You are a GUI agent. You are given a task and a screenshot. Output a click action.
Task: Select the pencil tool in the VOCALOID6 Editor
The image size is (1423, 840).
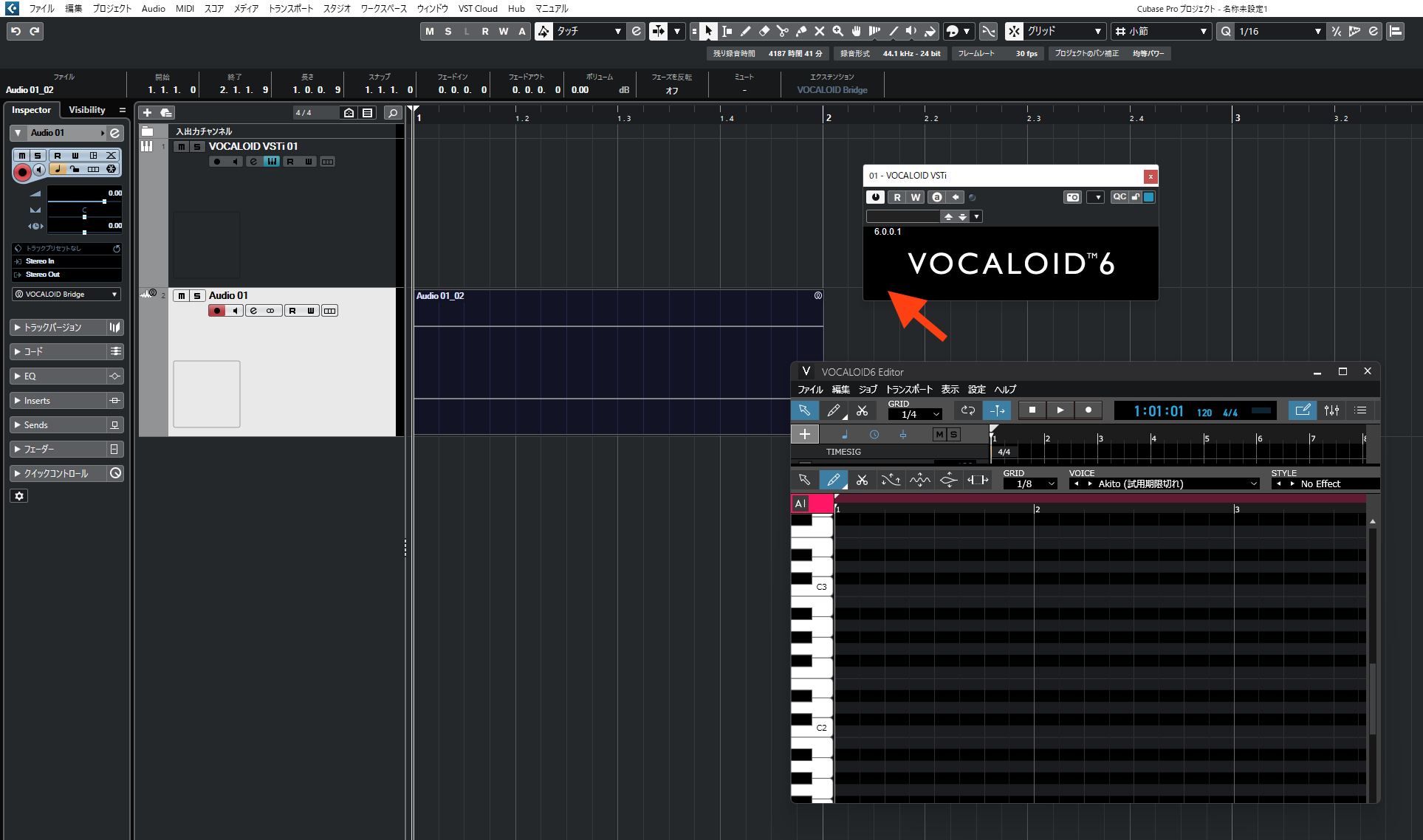click(x=833, y=480)
